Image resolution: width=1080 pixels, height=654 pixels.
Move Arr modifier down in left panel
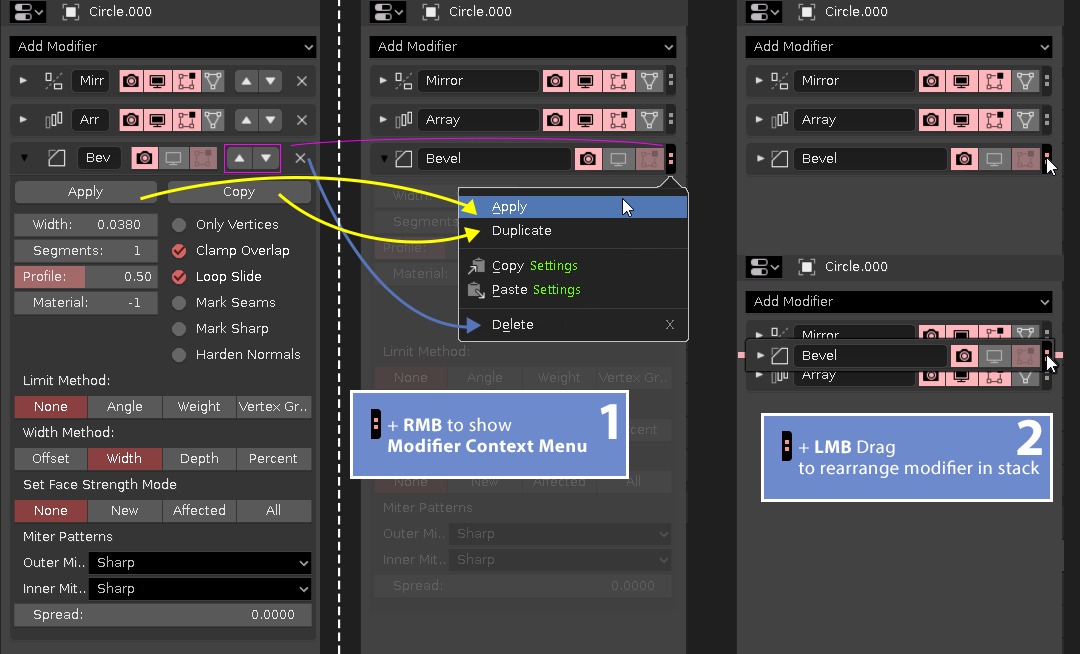[x=271, y=120]
